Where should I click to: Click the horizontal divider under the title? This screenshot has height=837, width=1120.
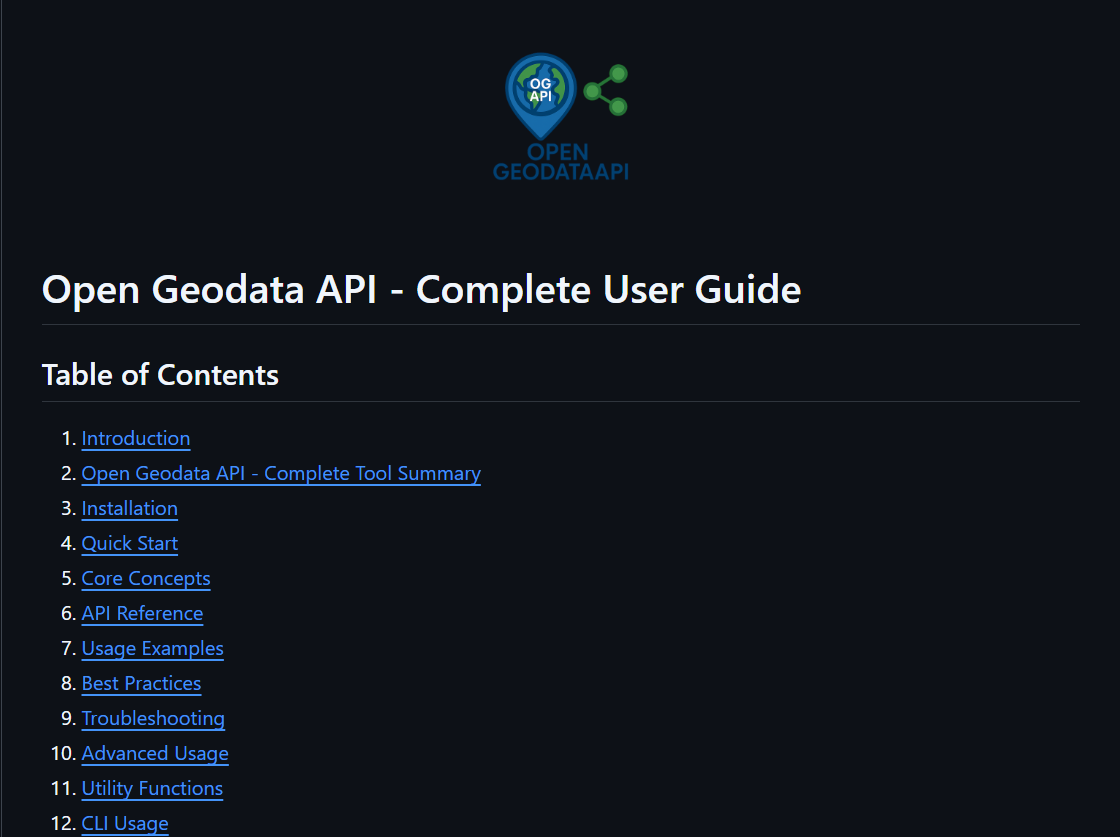click(560, 323)
